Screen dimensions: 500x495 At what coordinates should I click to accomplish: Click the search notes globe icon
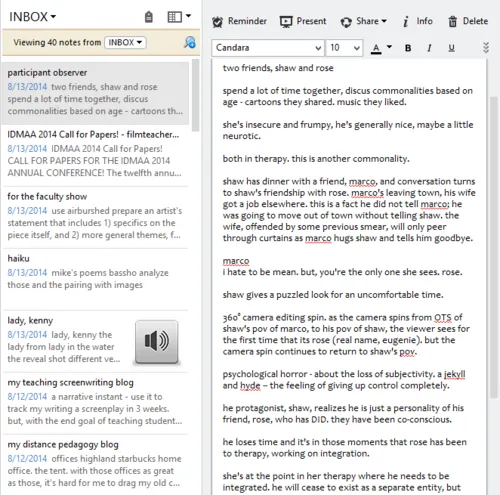pyautogui.click(x=190, y=42)
